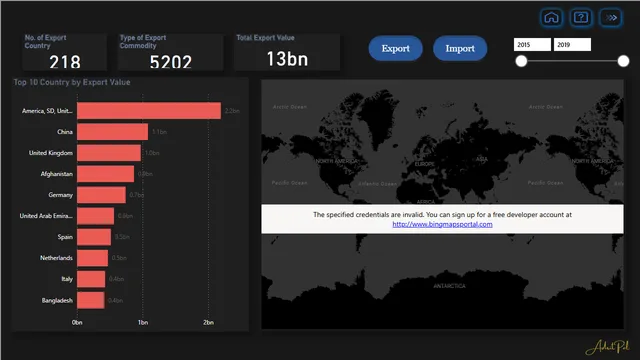
Task: Open the help question mark icon
Action: [581, 18]
